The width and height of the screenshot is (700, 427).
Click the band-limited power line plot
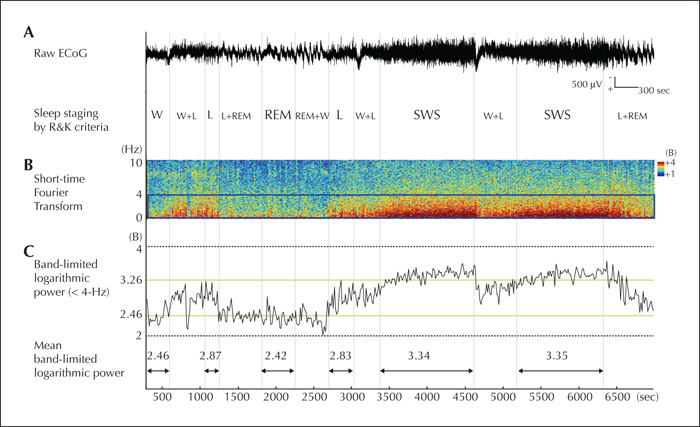click(x=400, y=297)
